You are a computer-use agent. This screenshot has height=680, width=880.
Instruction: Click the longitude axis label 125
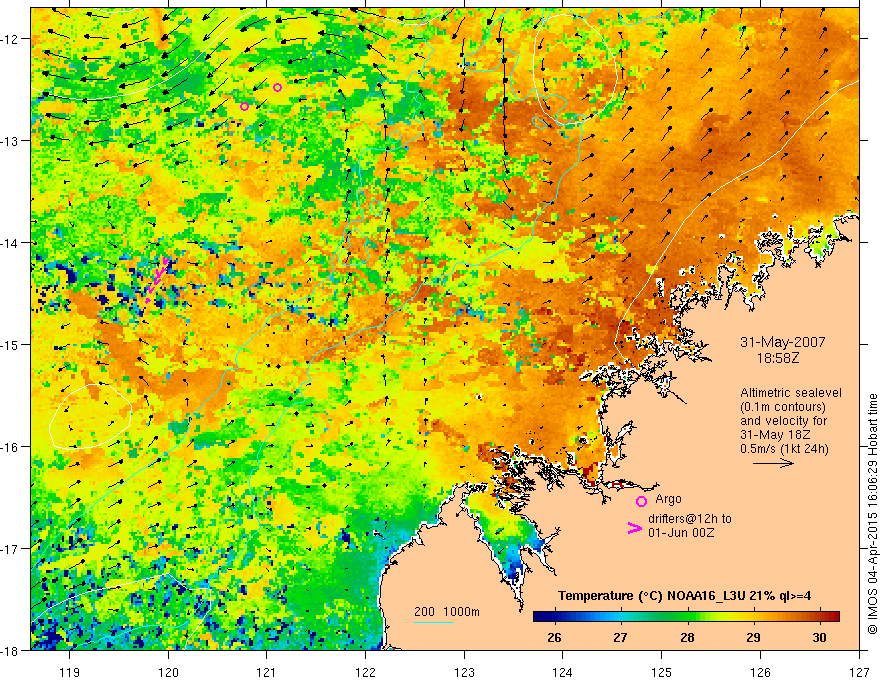click(662, 673)
